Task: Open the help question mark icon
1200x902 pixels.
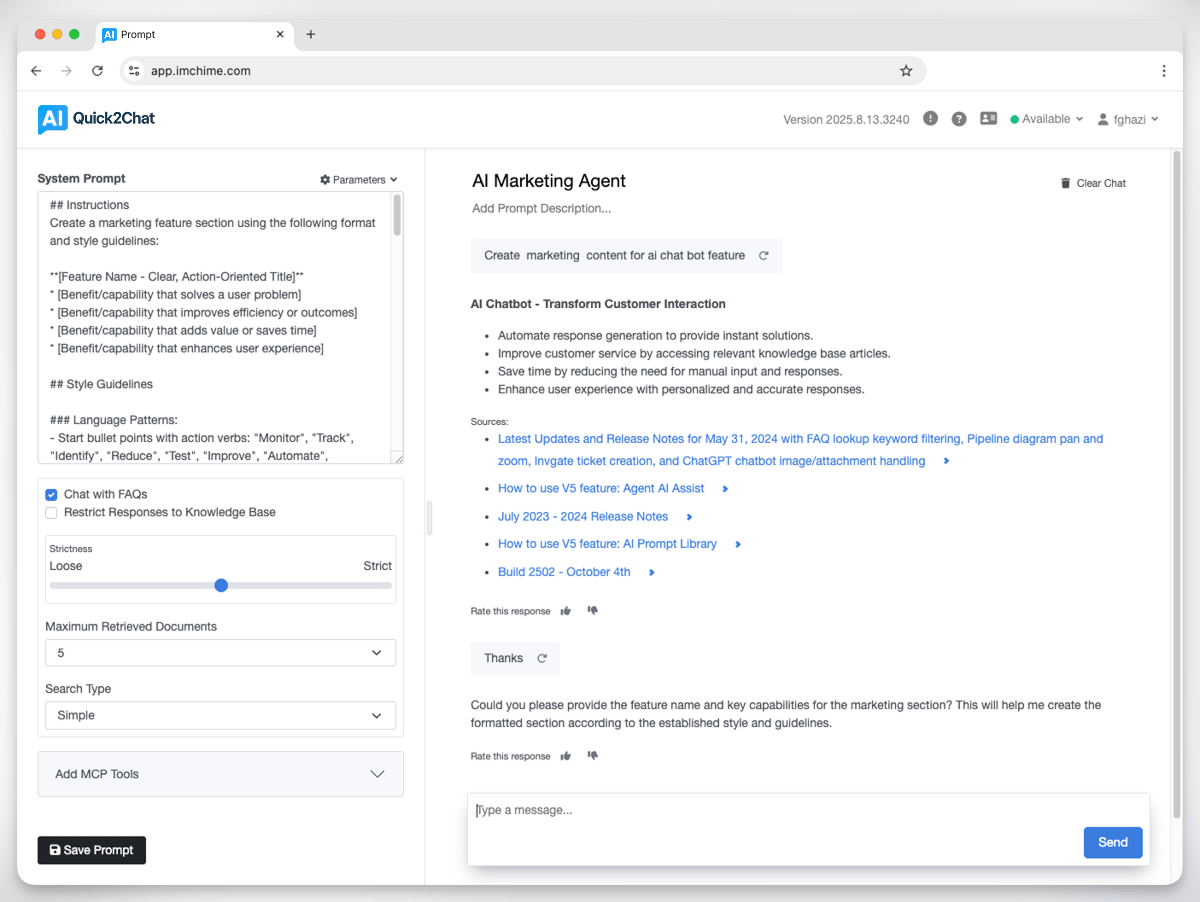Action: (959, 119)
